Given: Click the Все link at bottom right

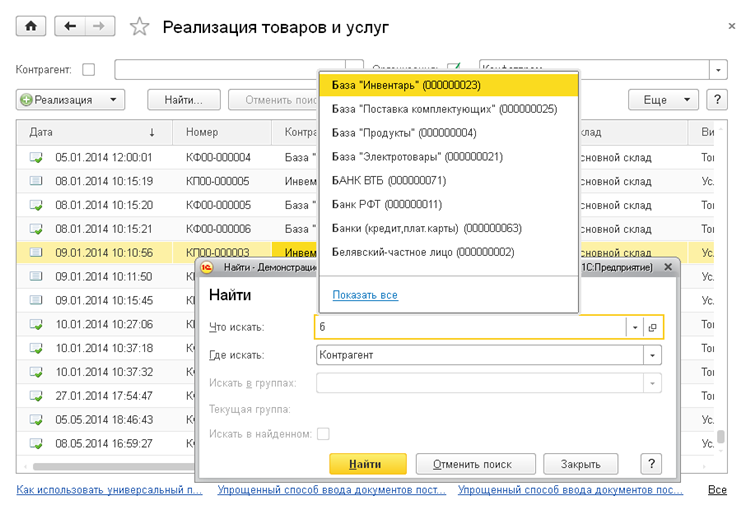Looking at the screenshot, I should click(x=717, y=490).
